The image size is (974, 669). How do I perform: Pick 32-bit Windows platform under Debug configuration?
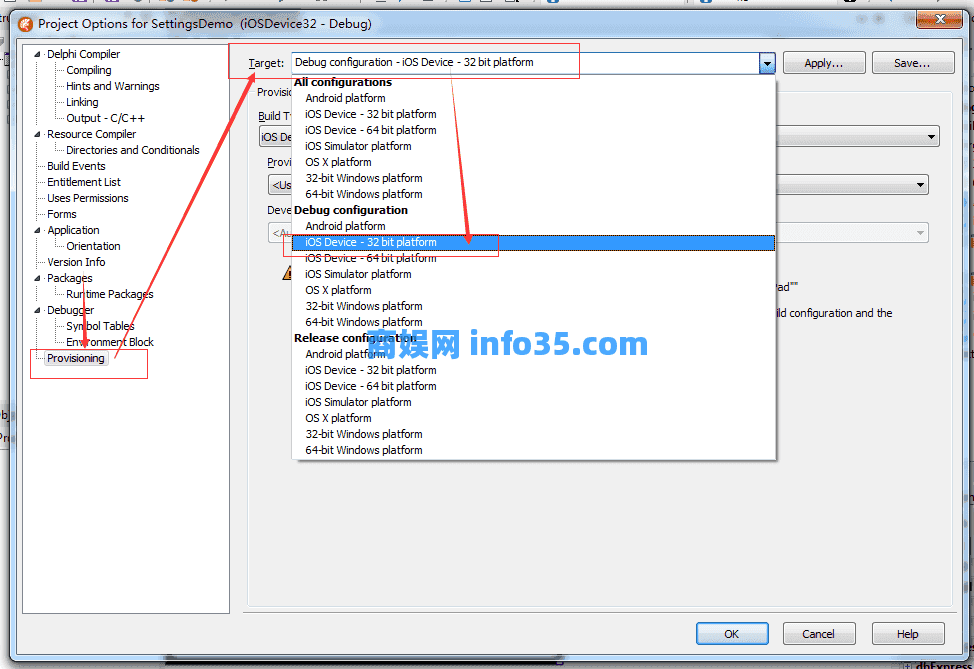click(534, 306)
